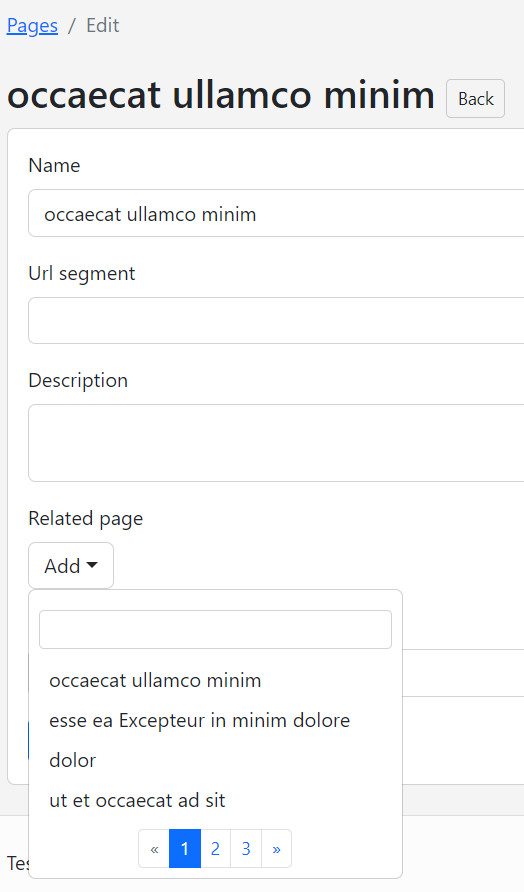The width and height of the screenshot is (524, 892).
Task: Click the Description label
Action: coord(78,380)
